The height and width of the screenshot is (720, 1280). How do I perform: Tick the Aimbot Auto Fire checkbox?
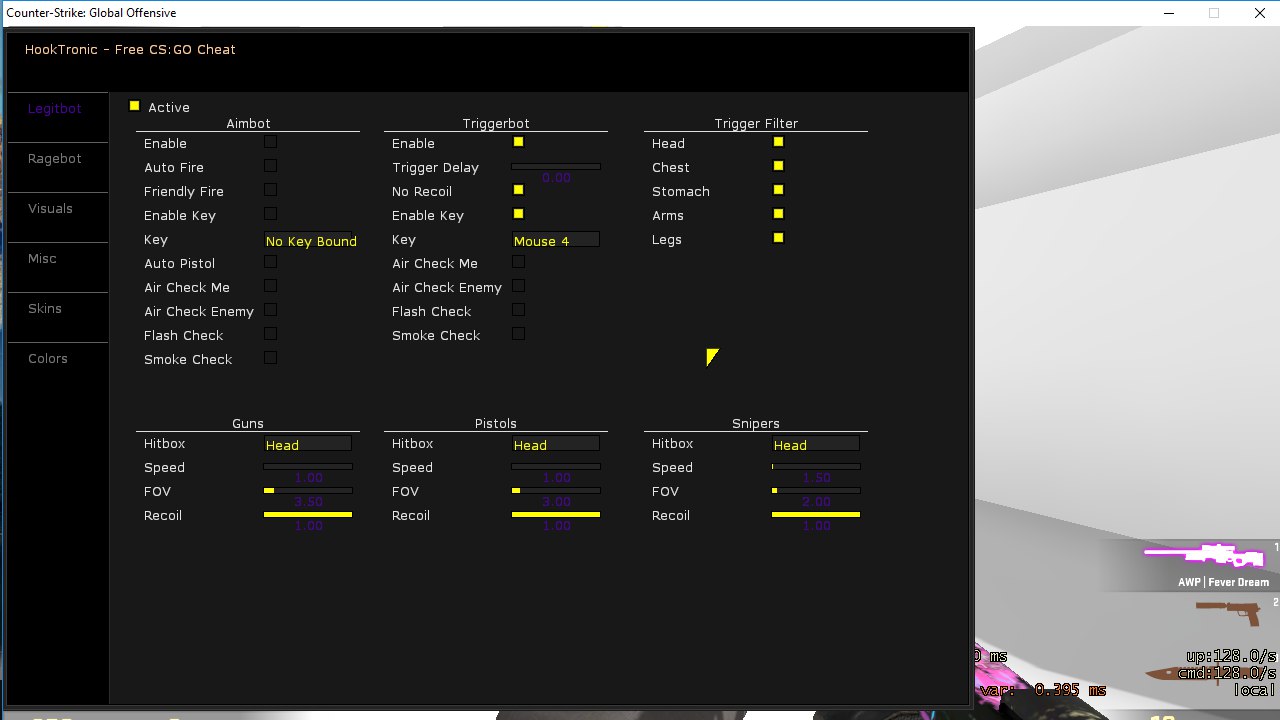click(x=270, y=166)
